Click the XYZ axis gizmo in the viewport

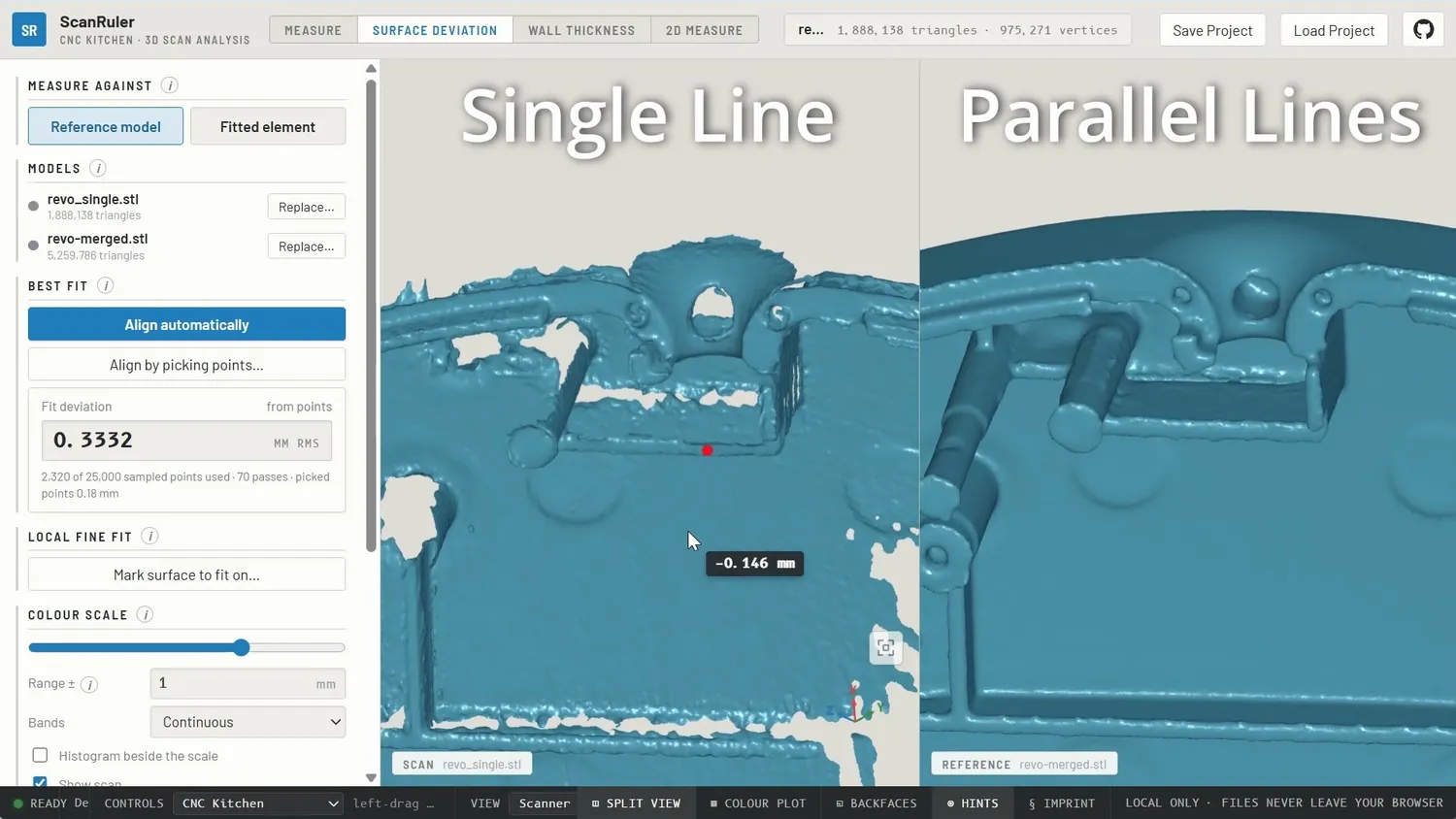click(x=856, y=703)
